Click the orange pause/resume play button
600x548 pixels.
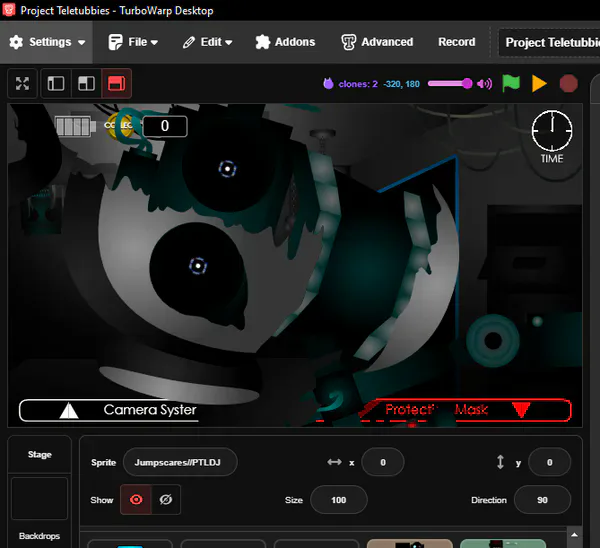point(539,83)
